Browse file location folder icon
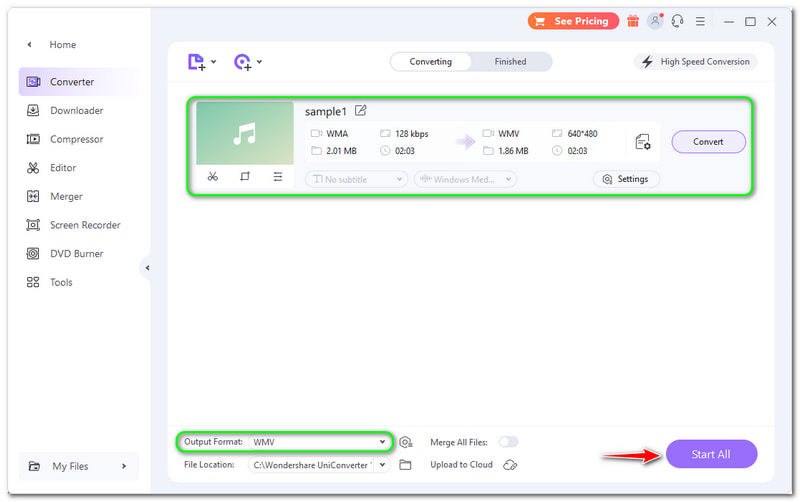Screen dimensions: 800x502 point(405,465)
